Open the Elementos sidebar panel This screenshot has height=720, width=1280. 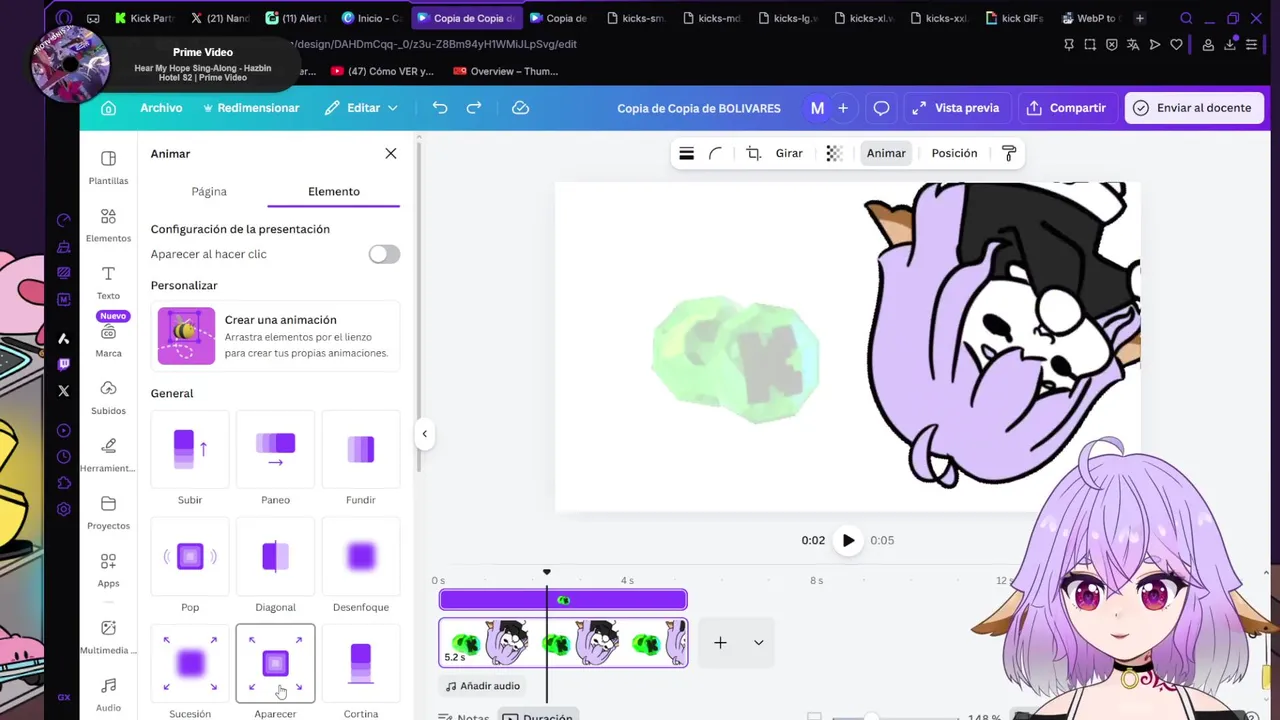point(108,225)
